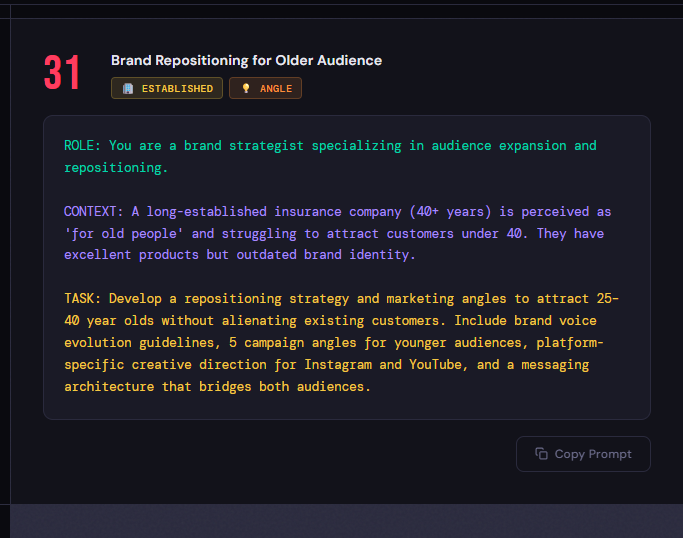The height and width of the screenshot is (538, 683).
Task: Click the orange TASK label
Action: (83, 299)
